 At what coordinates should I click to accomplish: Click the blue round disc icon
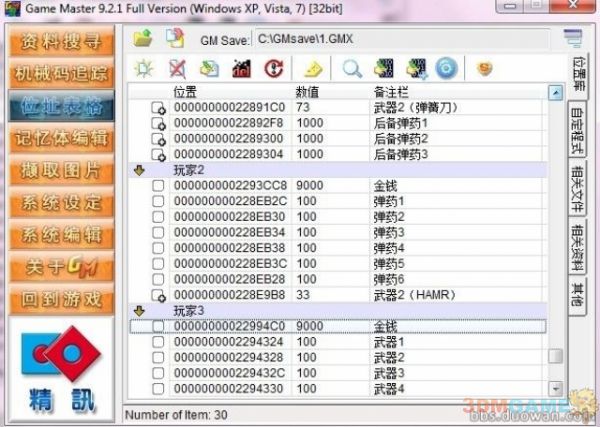[x=447, y=69]
